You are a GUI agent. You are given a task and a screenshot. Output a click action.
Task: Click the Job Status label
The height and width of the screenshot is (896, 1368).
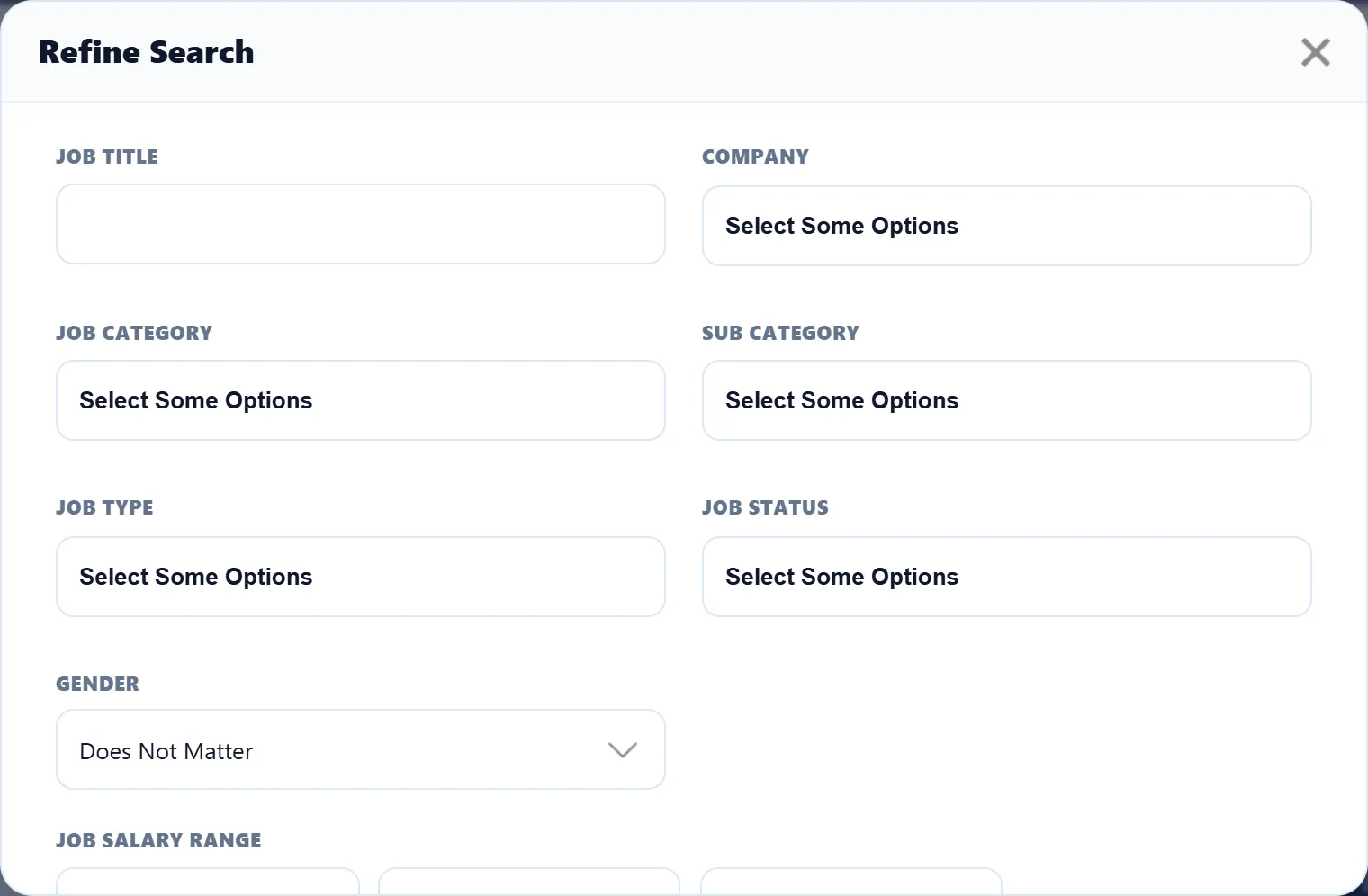pyautogui.click(x=765, y=507)
